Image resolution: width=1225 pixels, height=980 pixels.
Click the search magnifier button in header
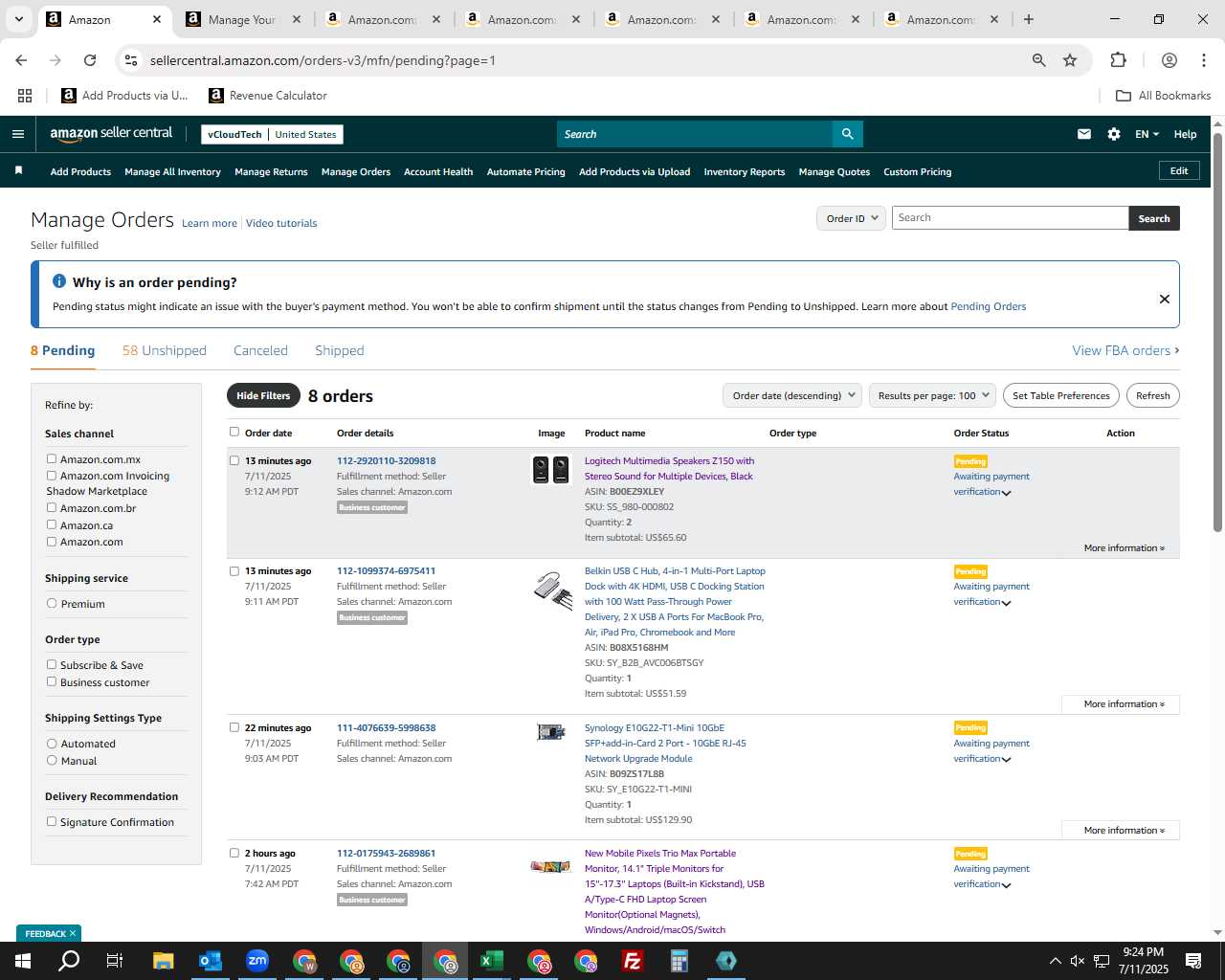click(847, 134)
